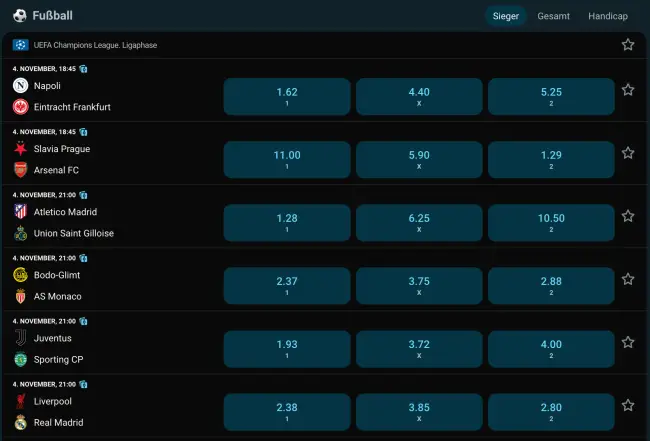Click the Juventus club logo

pos(20,337)
